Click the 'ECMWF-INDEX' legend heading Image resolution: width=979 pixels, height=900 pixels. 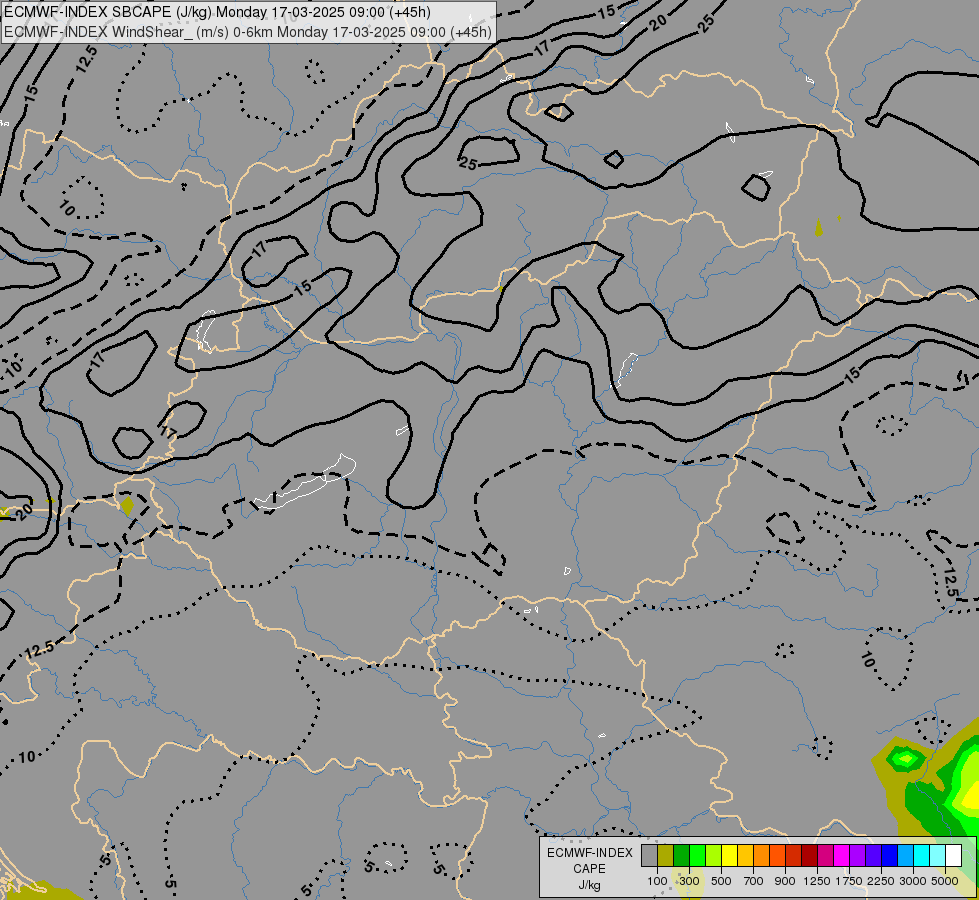(x=590, y=853)
